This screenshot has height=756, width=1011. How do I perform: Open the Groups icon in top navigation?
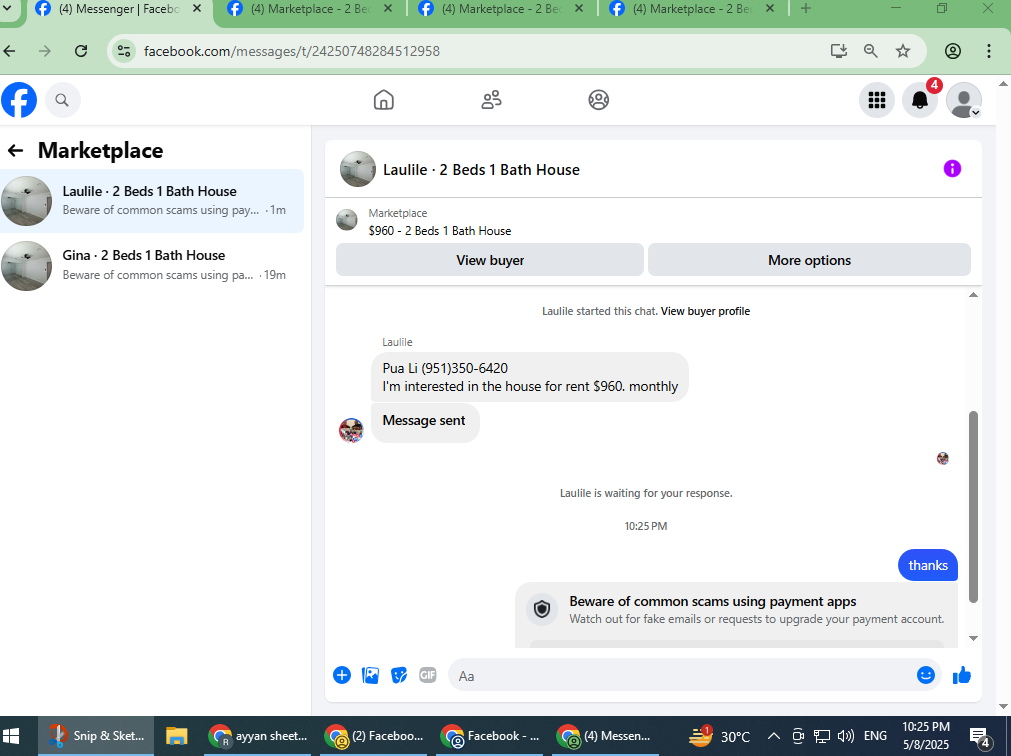(598, 100)
